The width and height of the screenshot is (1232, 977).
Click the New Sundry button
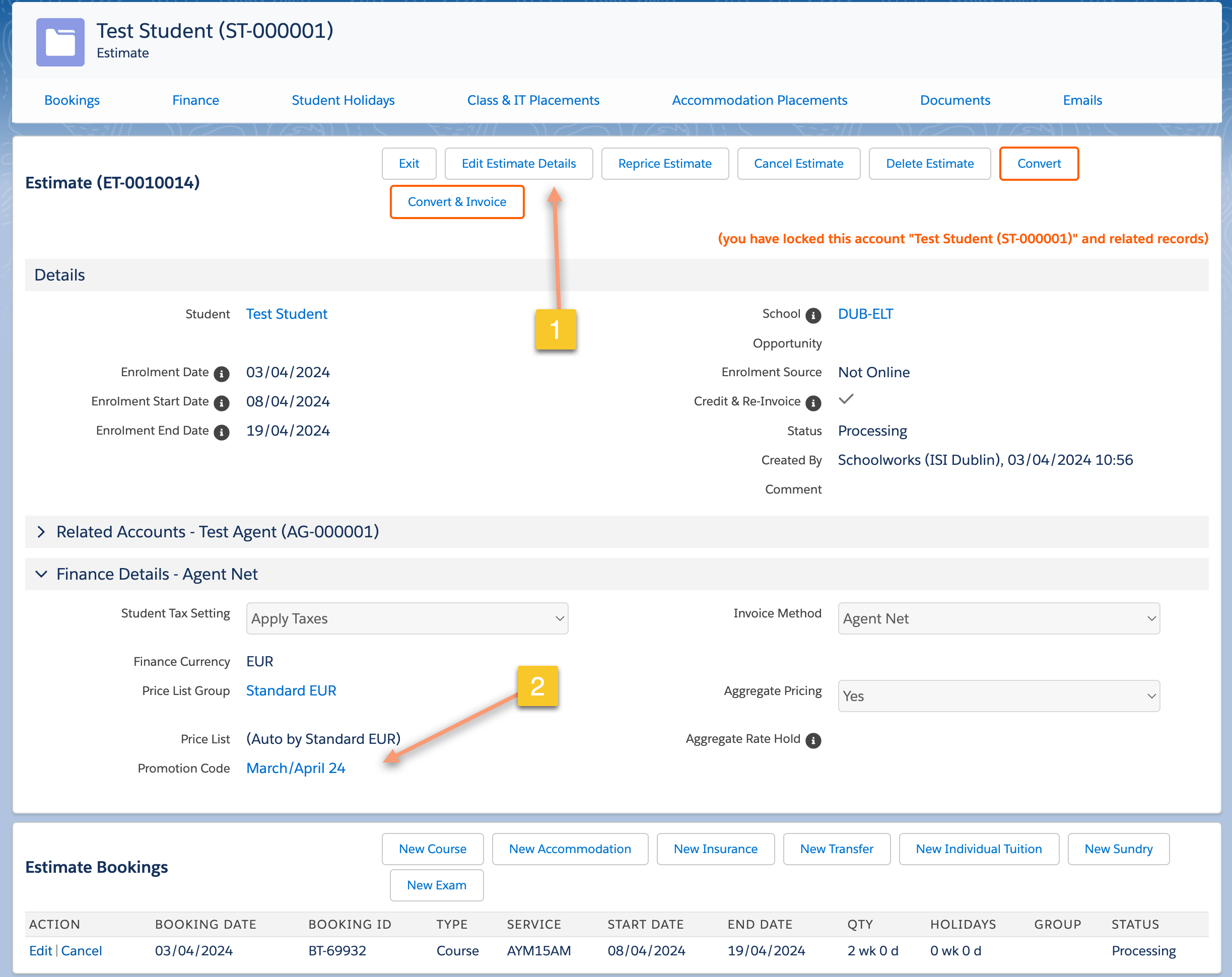point(1118,849)
